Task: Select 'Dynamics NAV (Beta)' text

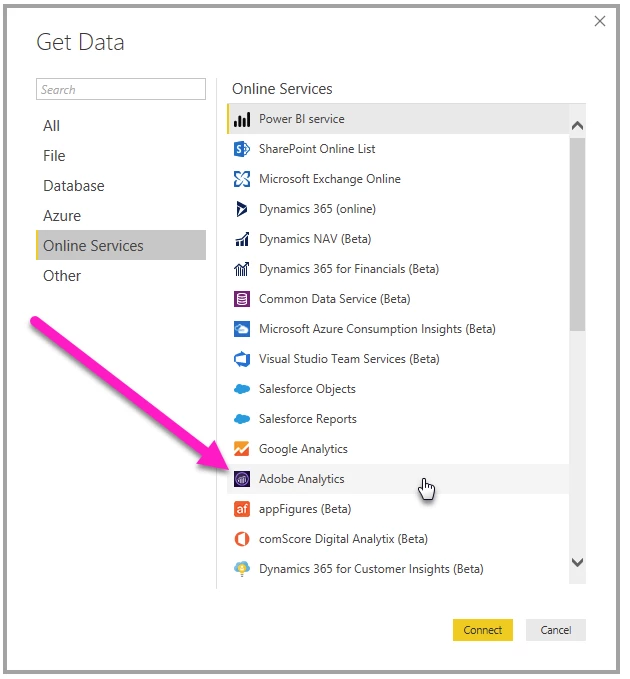Action: coord(315,239)
